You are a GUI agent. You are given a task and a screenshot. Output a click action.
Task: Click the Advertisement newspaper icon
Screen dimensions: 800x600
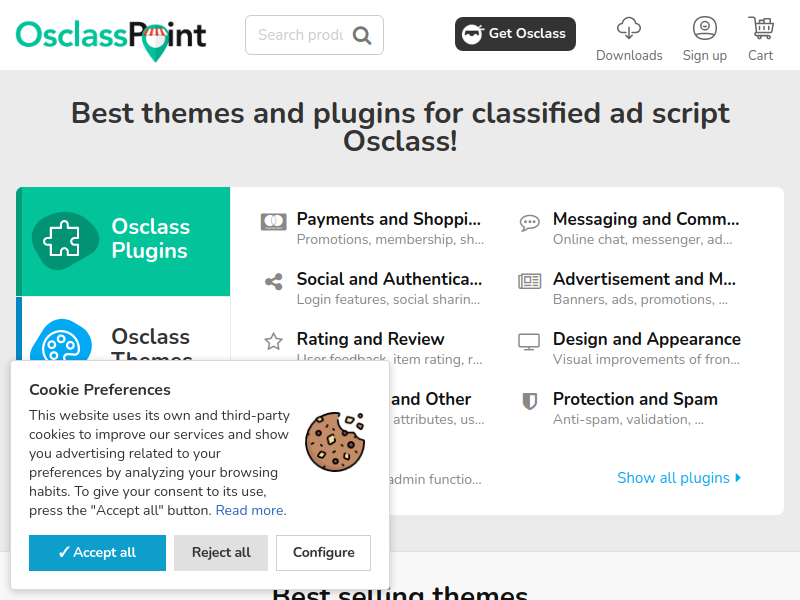click(x=530, y=281)
